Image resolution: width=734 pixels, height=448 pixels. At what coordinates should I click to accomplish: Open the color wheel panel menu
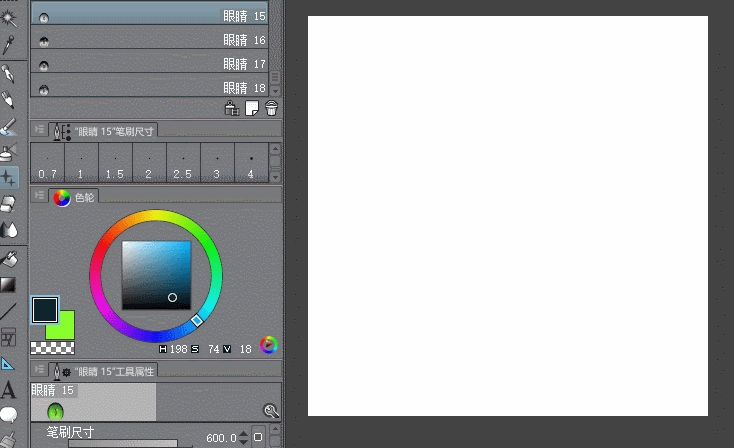39,197
